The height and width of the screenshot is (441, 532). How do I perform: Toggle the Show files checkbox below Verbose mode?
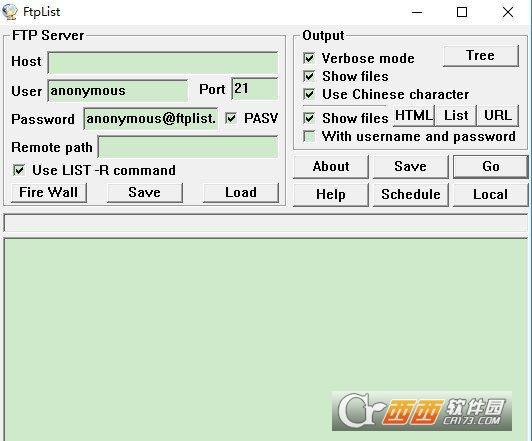point(309,76)
